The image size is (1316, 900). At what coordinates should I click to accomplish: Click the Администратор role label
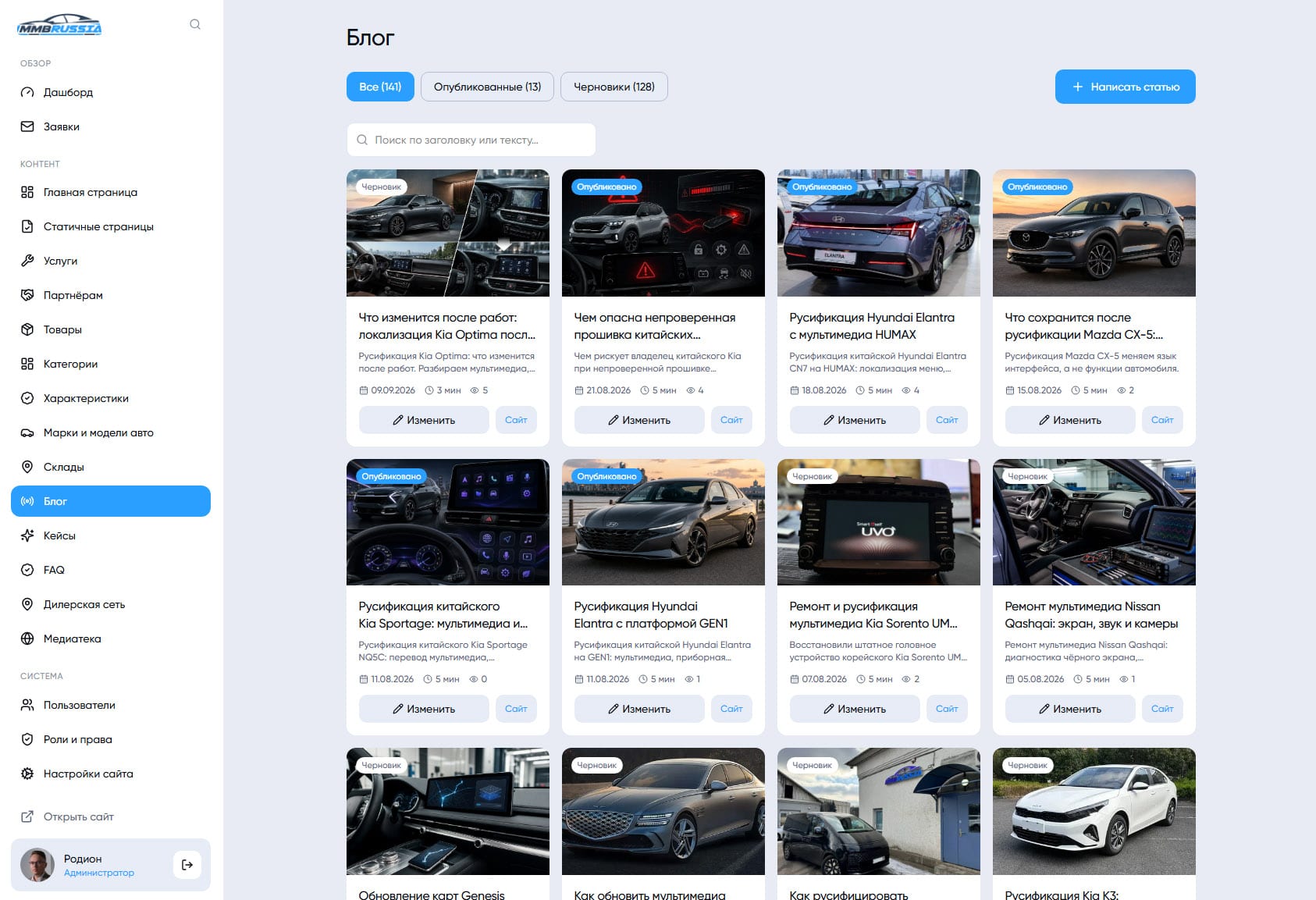click(x=99, y=873)
